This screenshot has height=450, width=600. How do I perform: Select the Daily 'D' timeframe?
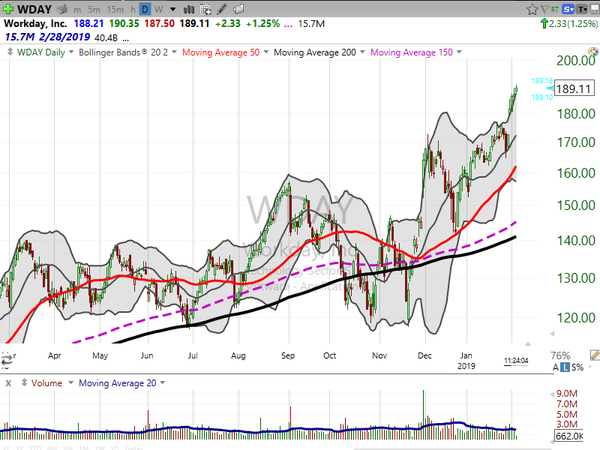pos(145,9)
